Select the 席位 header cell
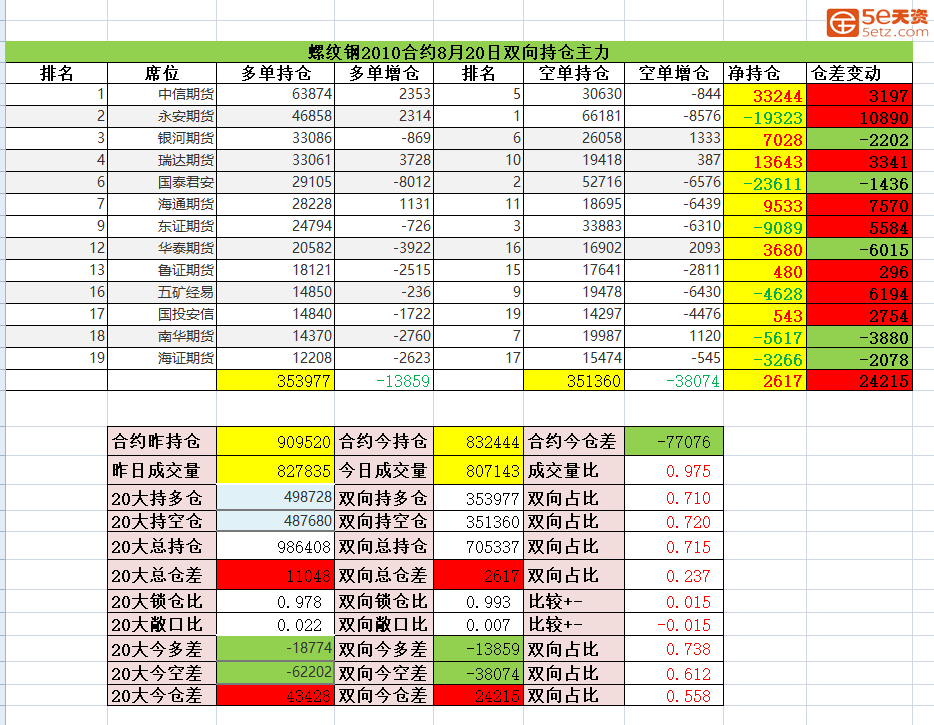This screenshot has width=934, height=725. 162,73
